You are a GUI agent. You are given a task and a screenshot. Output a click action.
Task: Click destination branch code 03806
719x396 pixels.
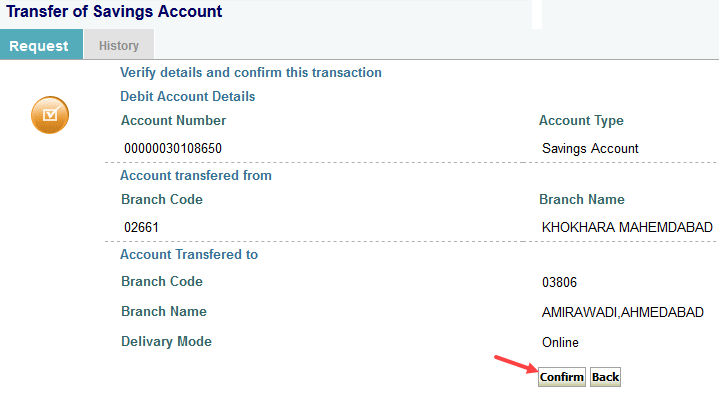(559, 282)
